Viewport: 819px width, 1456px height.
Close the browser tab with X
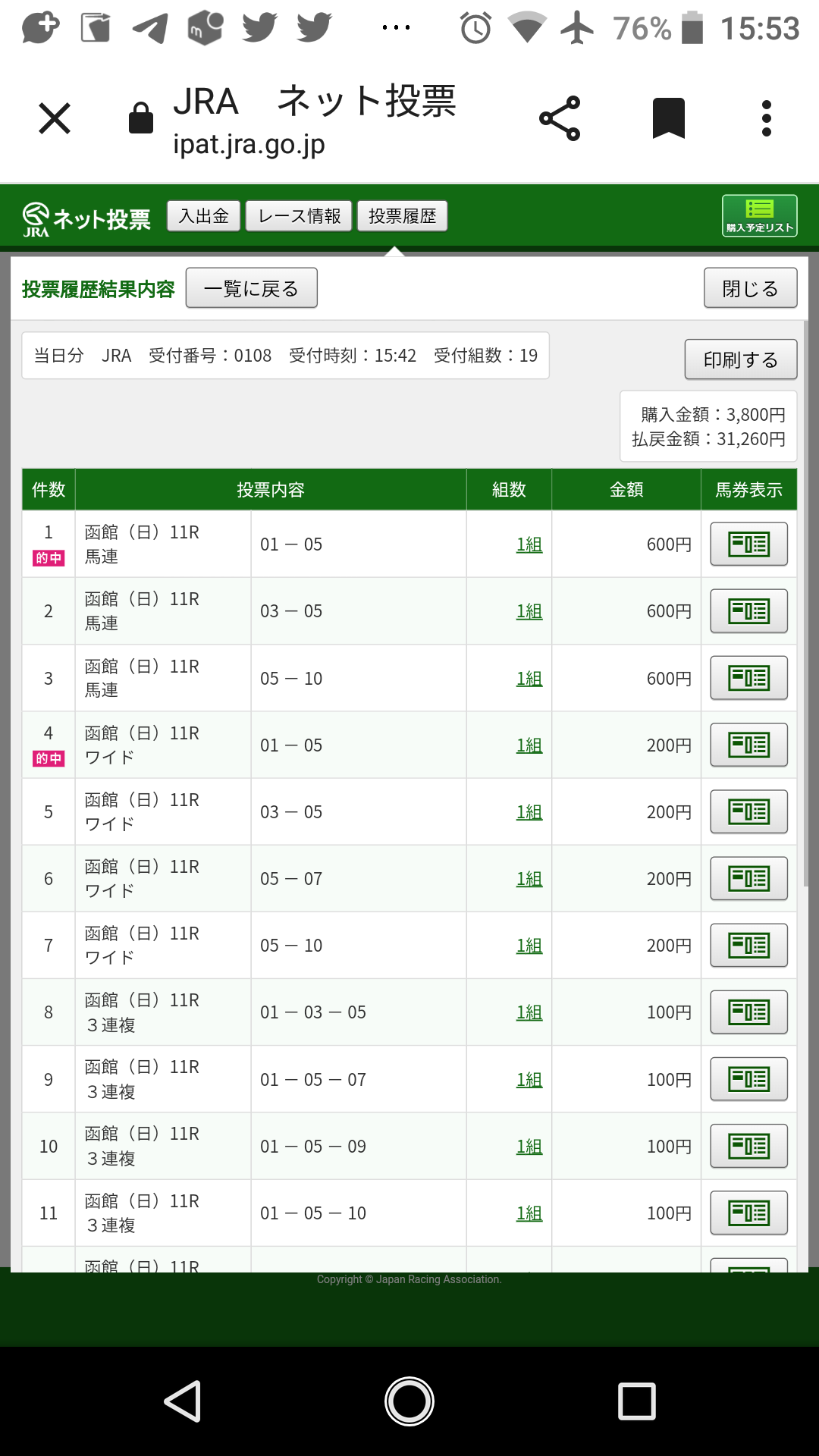[x=55, y=118]
